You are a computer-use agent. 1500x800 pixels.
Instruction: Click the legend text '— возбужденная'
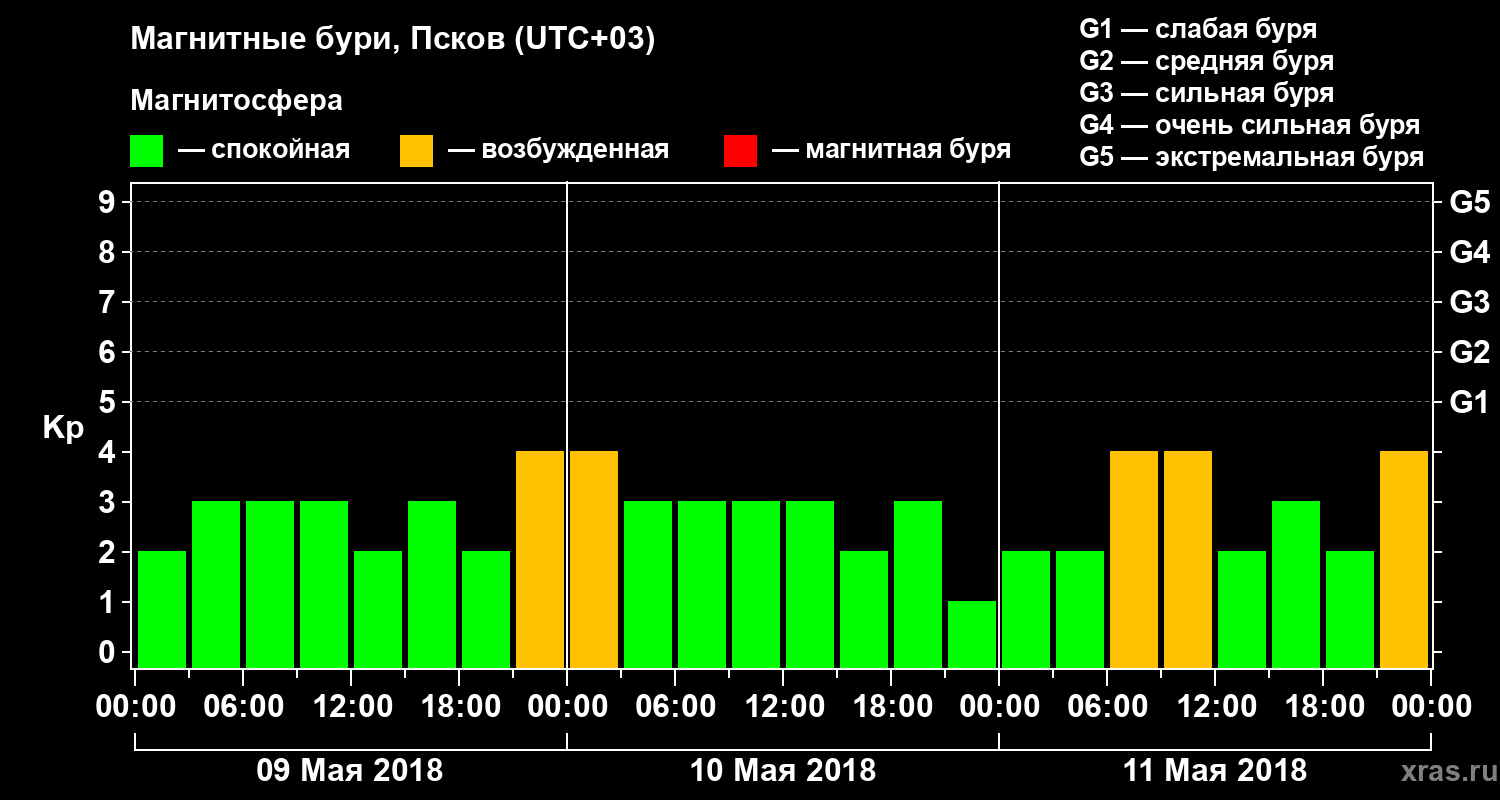coord(558,151)
